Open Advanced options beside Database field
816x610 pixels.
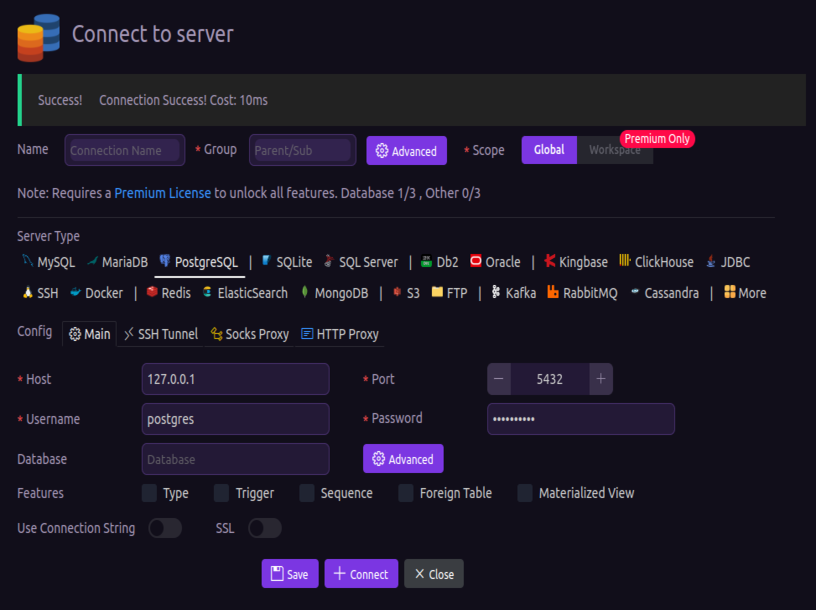coord(403,459)
